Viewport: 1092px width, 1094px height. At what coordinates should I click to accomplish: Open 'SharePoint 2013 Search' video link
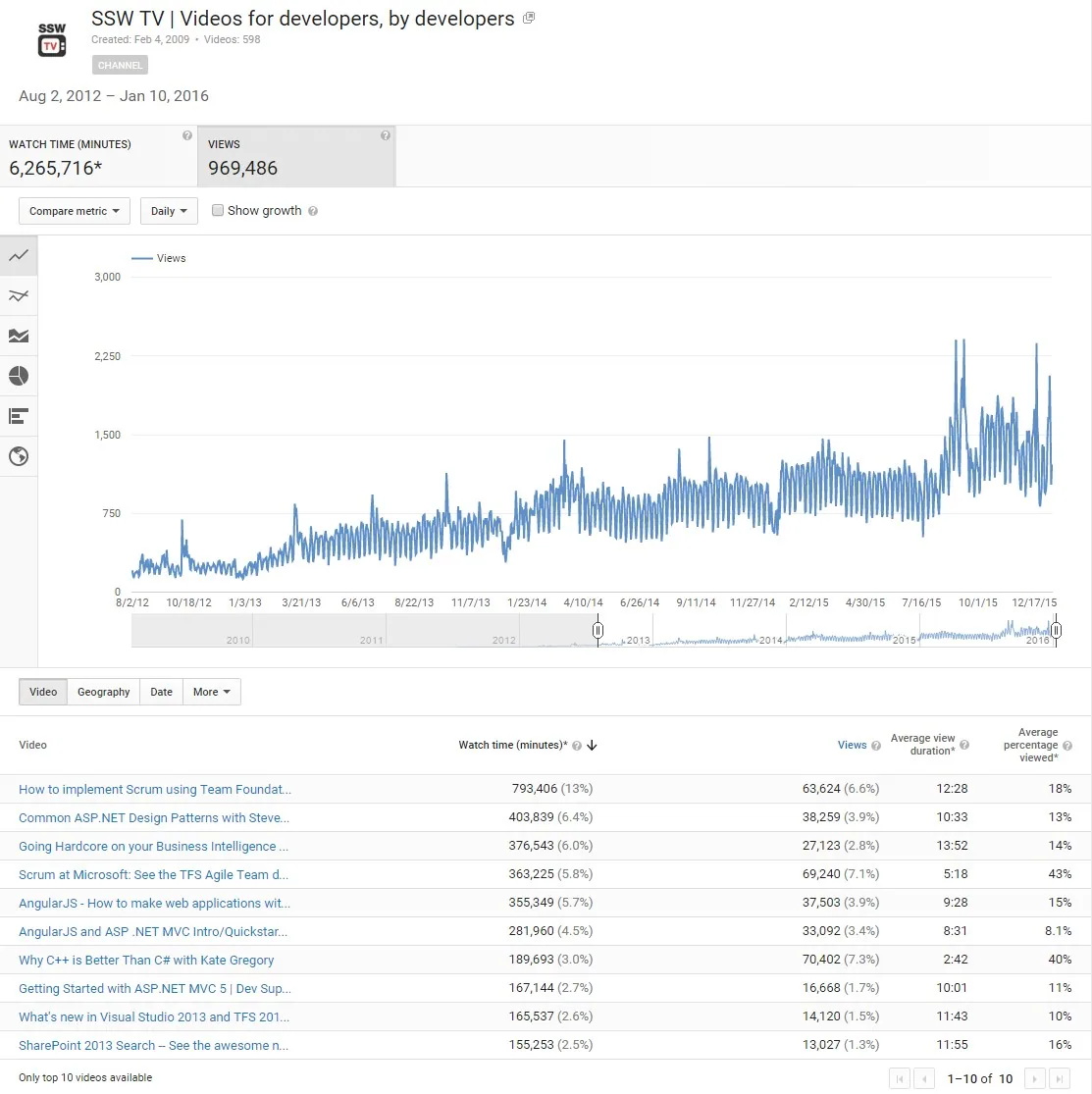point(153,1045)
